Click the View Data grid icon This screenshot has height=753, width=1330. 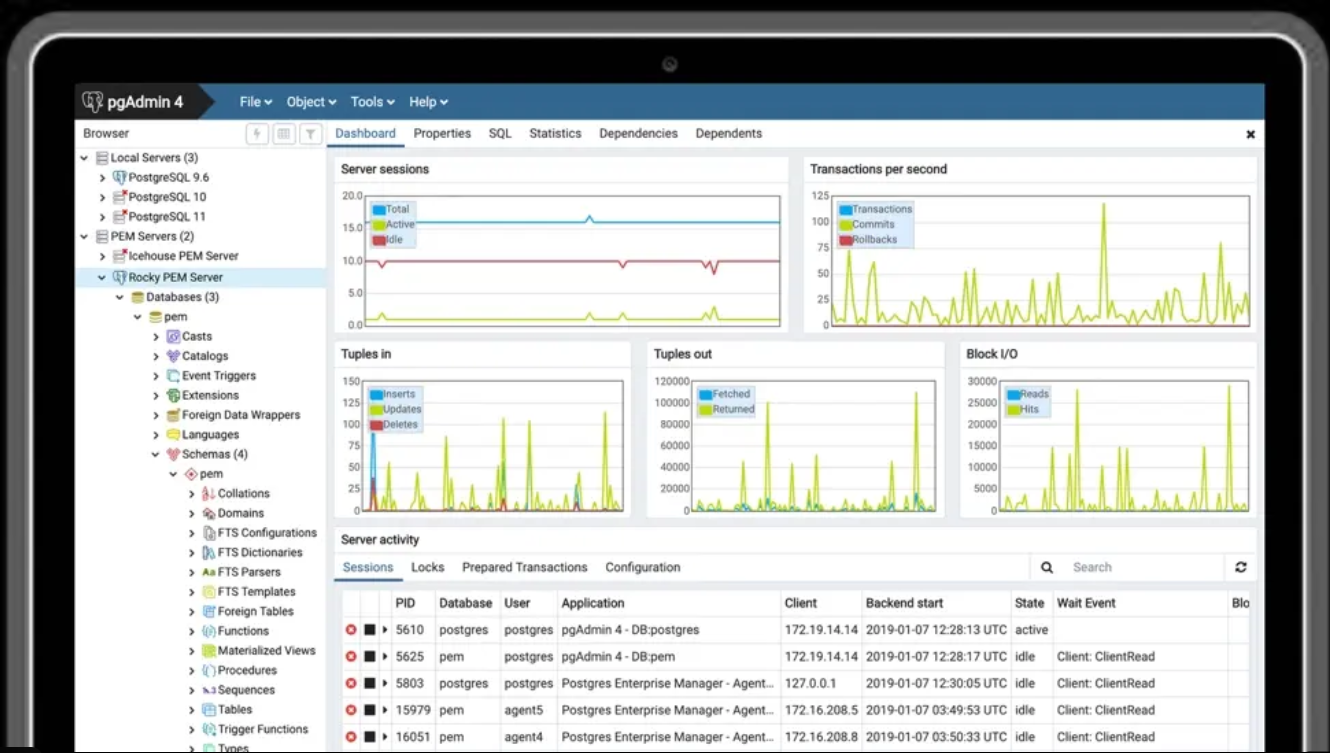click(284, 134)
